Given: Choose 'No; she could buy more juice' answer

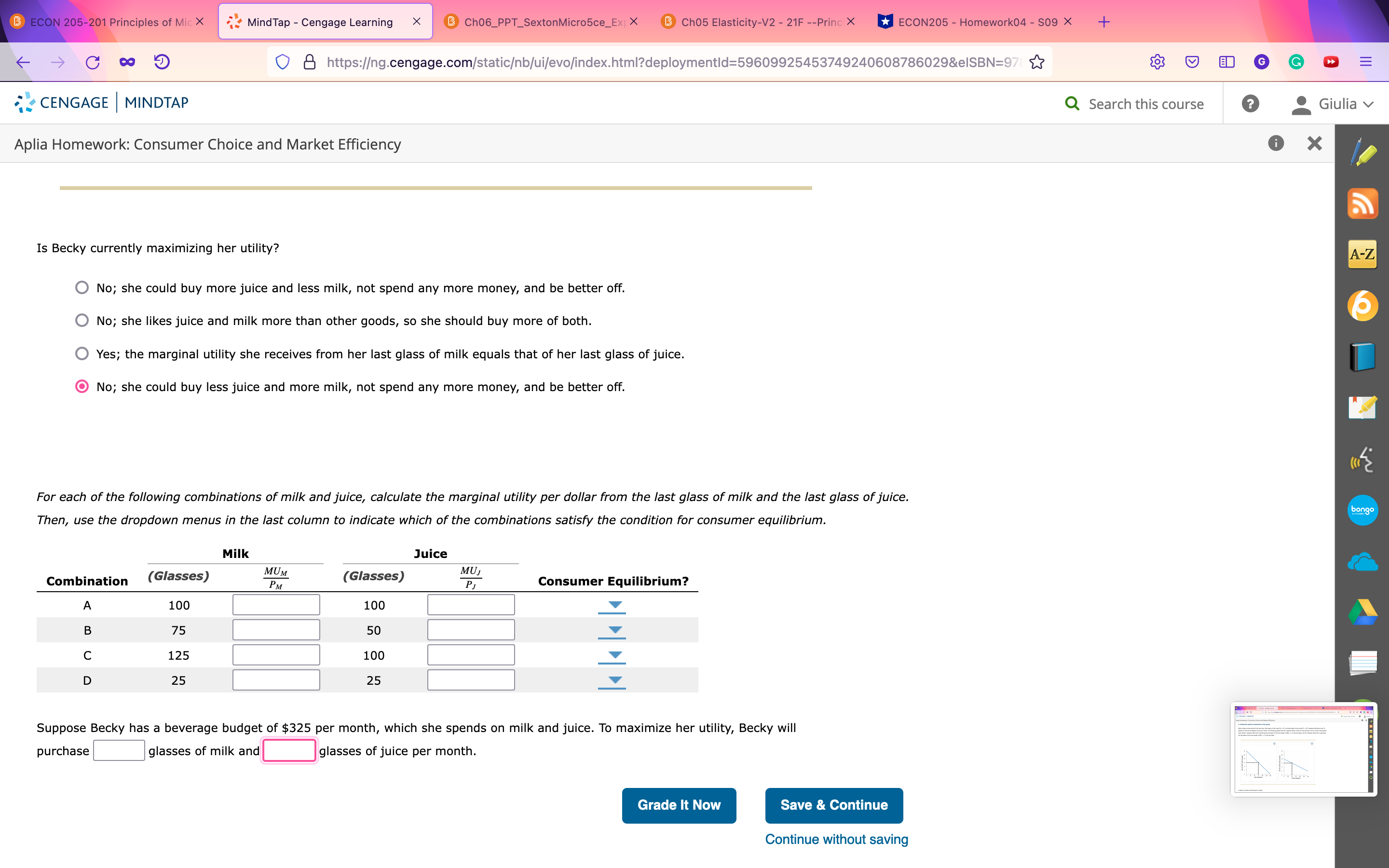Looking at the screenshot, I should tap(82, 287).
